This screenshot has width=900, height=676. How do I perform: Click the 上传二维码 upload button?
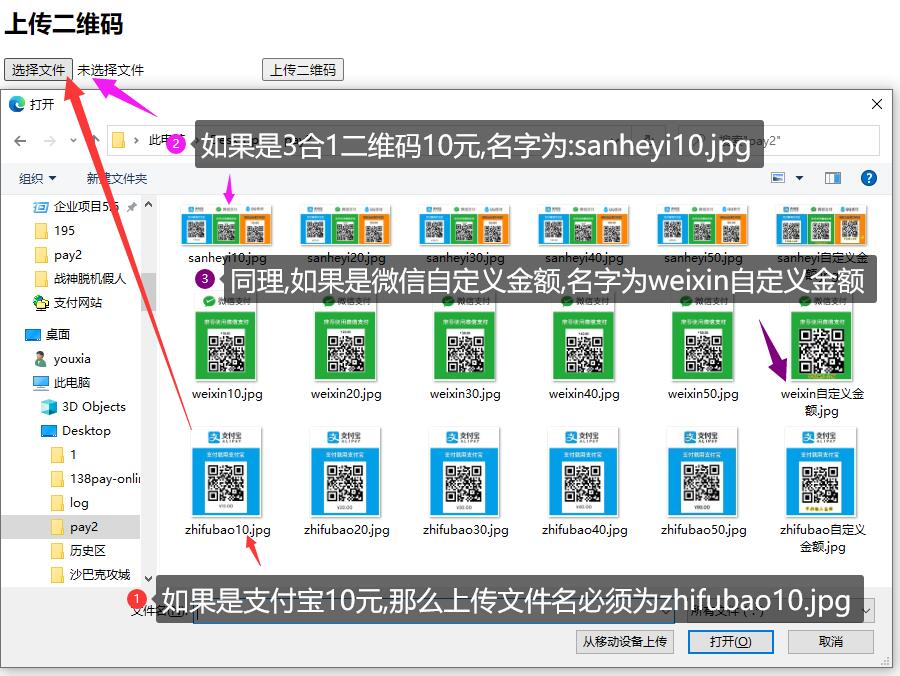click(302, 70)
